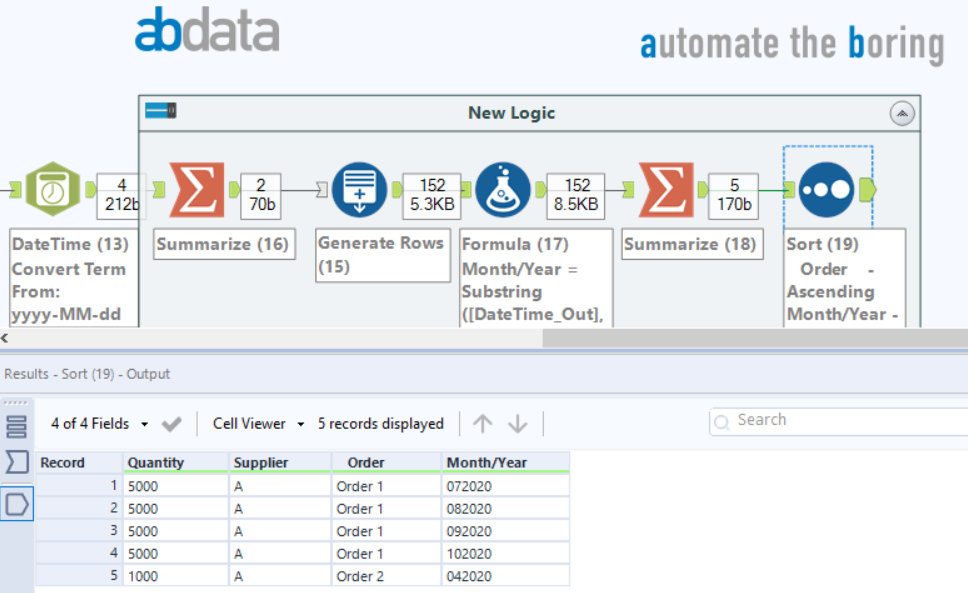This screenshot has height=593, width=968.
Task: Select the Generate Rows (15) tool
Action: (x=359, y=189)
